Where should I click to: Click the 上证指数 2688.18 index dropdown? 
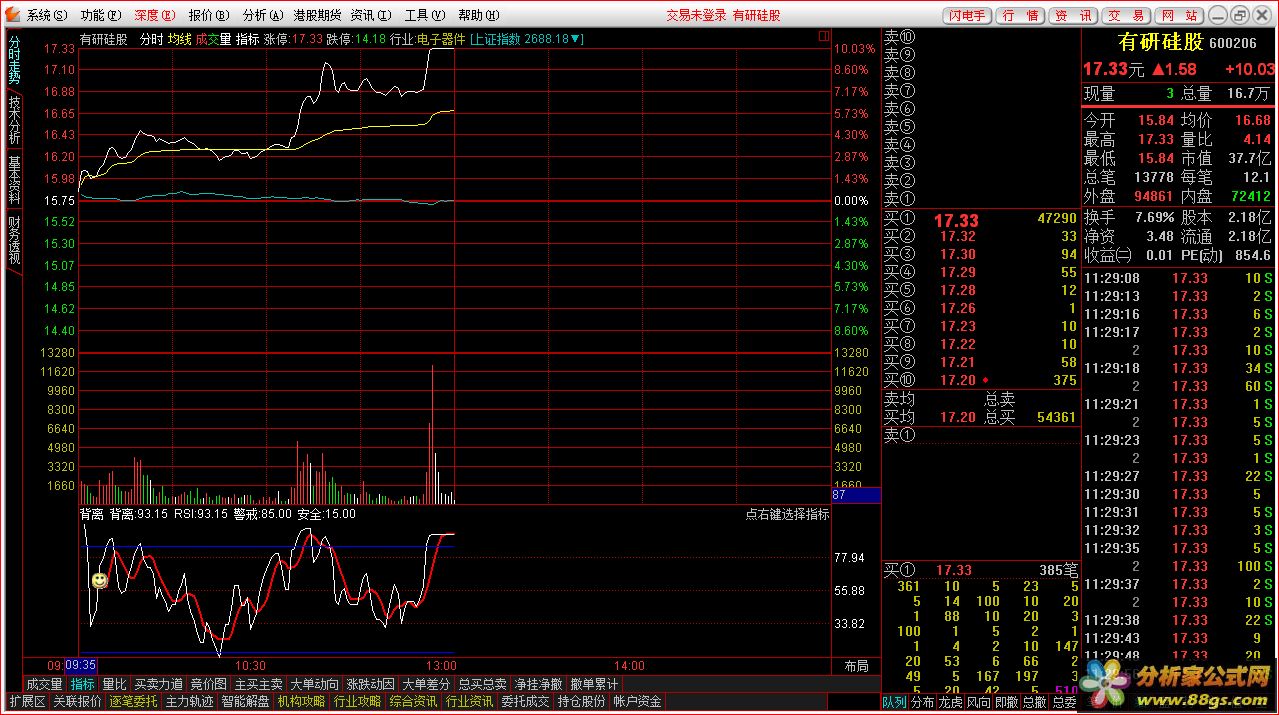click(x=527, y=39)
